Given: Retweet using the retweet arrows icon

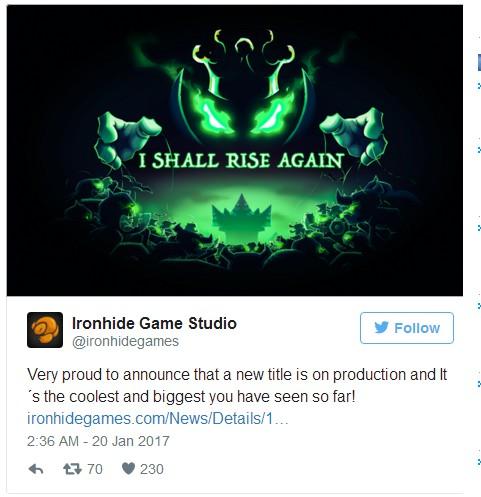Looking at the screenshot, I should [x=72, y=469].
